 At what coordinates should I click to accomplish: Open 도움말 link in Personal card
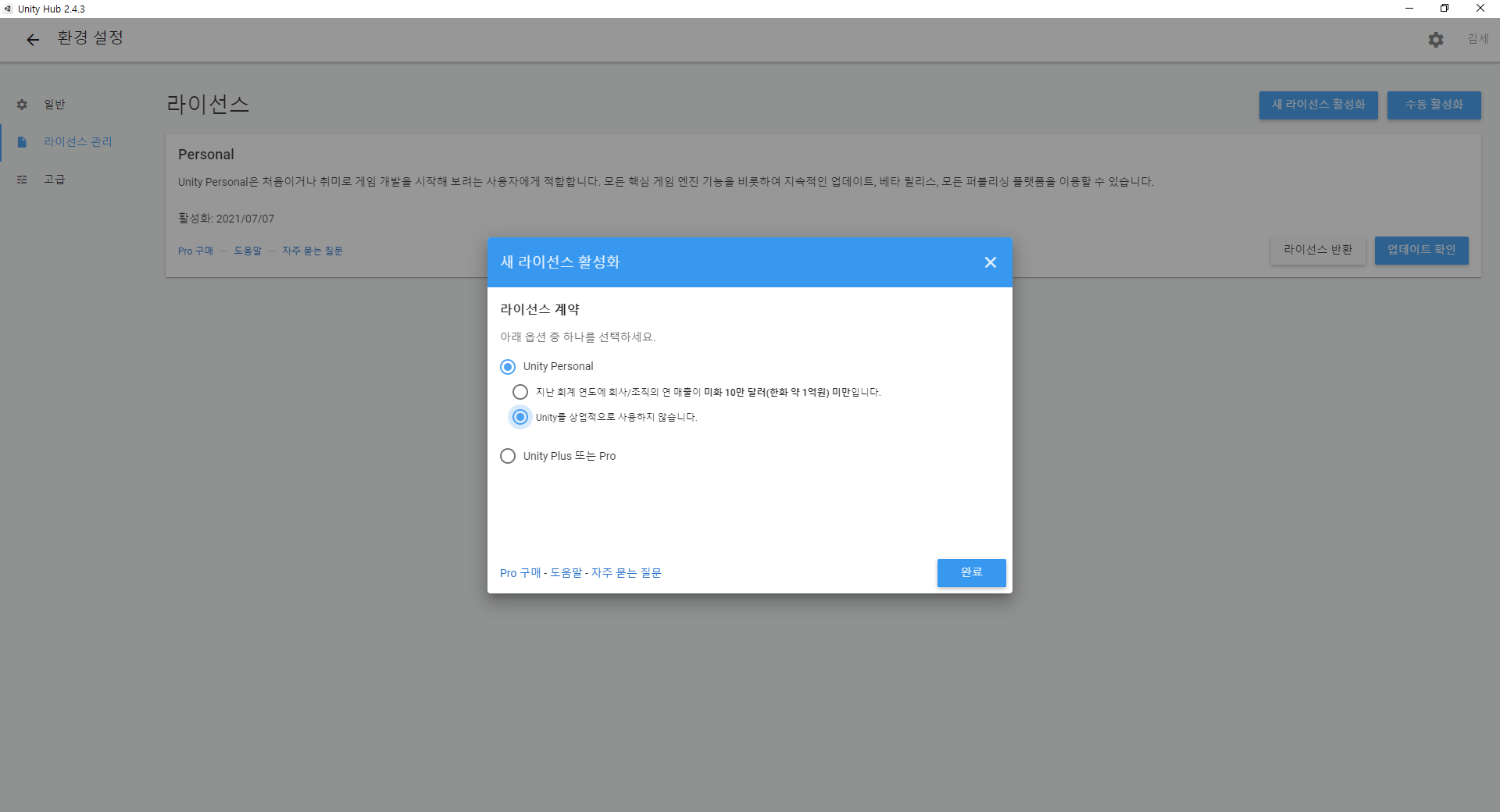(x=248, y=251)
